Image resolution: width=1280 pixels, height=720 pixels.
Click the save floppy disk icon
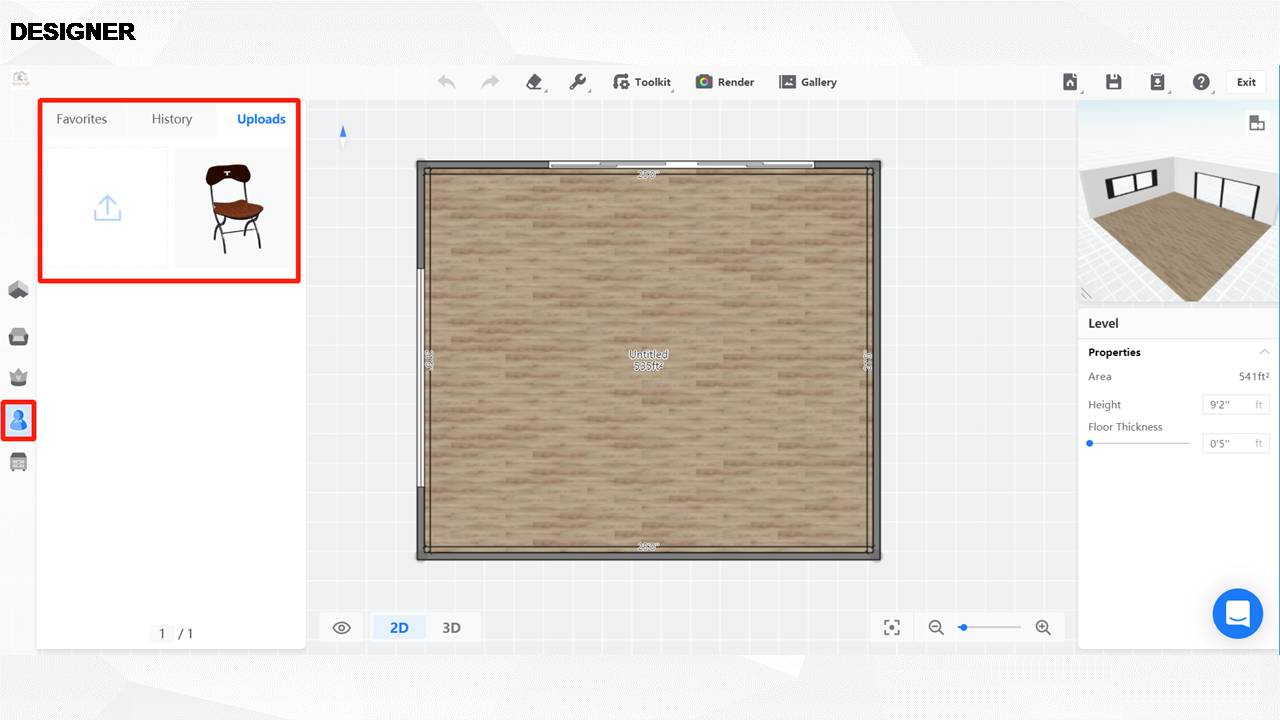(x=1113, y=82)
